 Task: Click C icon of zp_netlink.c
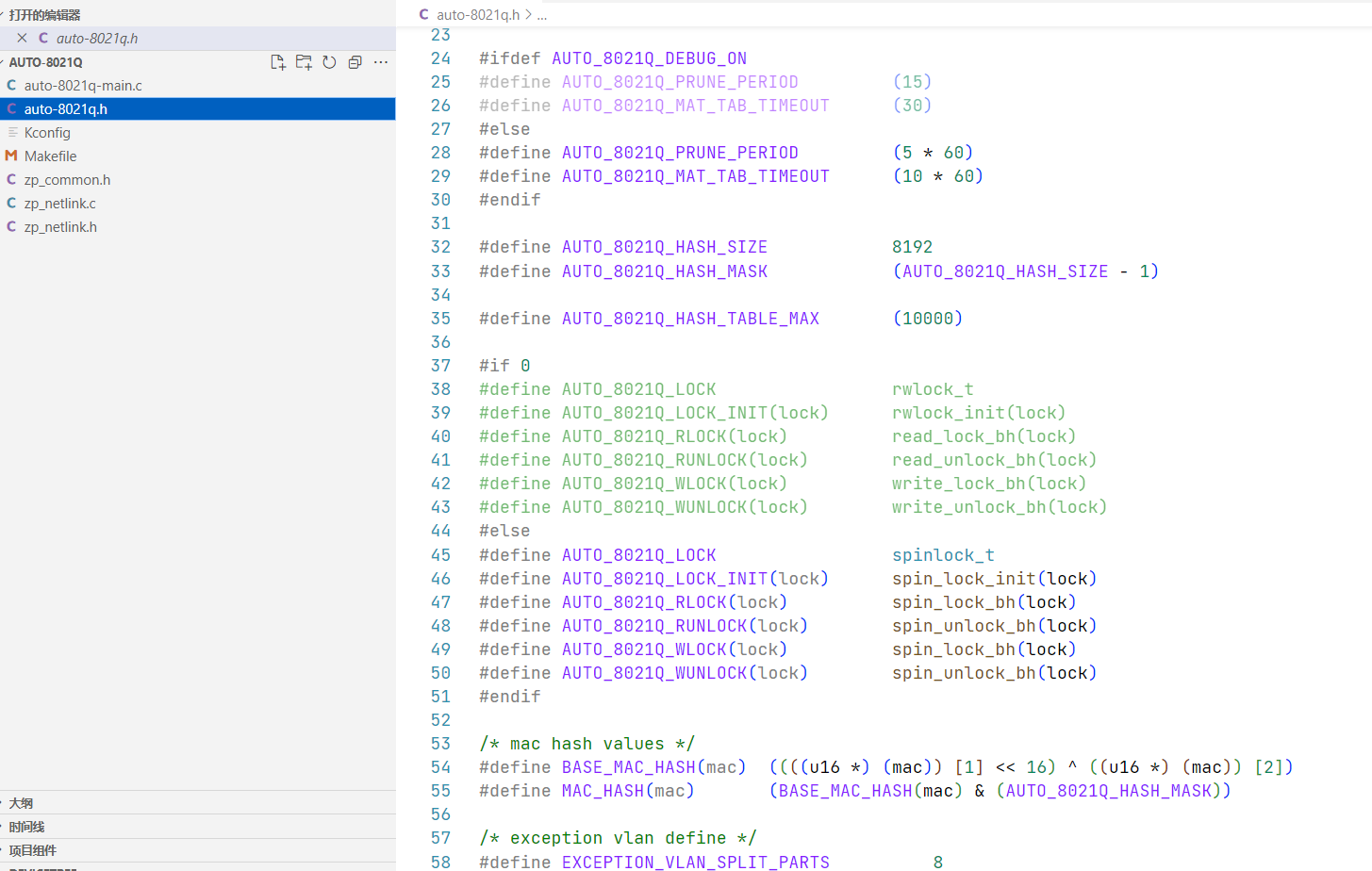(x=11, y=204)
